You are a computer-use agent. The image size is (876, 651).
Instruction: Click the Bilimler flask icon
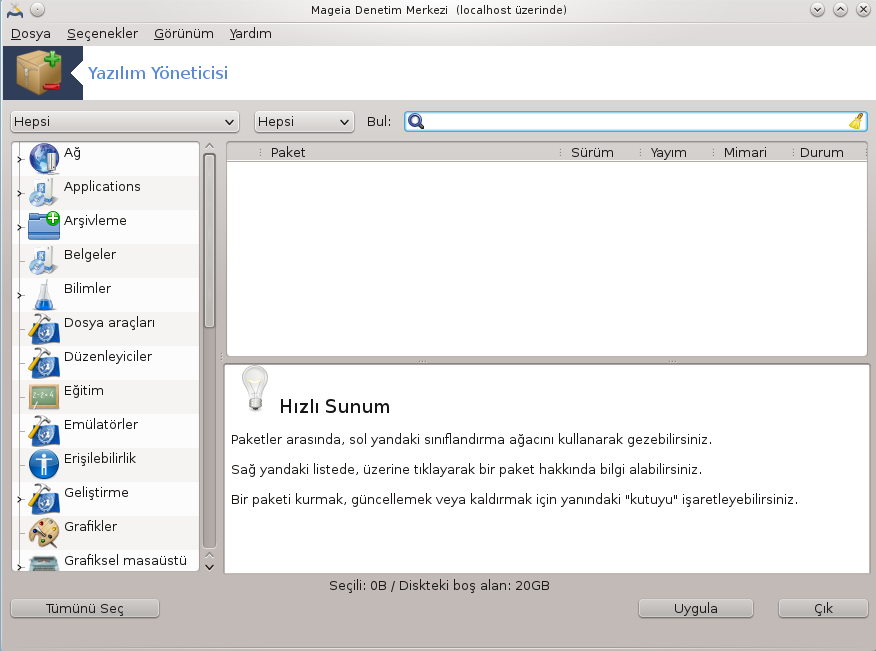(44, 294)
